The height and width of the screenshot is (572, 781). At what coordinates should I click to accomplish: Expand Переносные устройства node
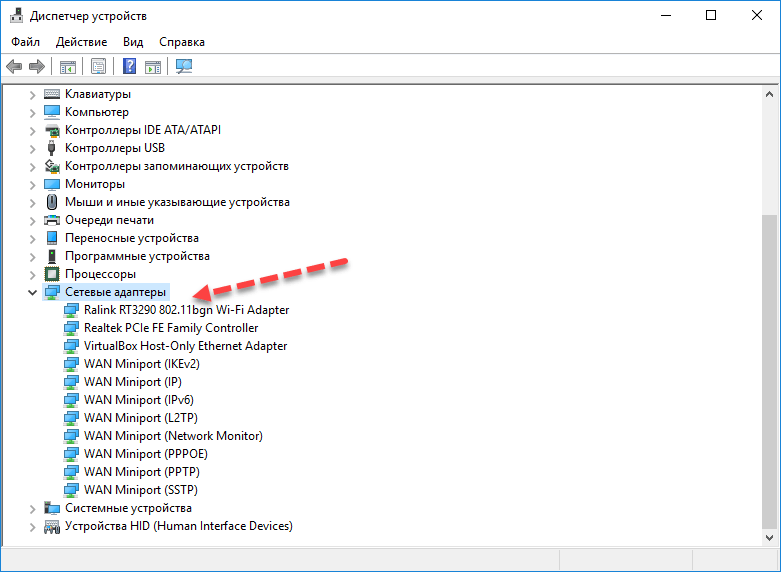pyautogui.click(x=32, y=239)
